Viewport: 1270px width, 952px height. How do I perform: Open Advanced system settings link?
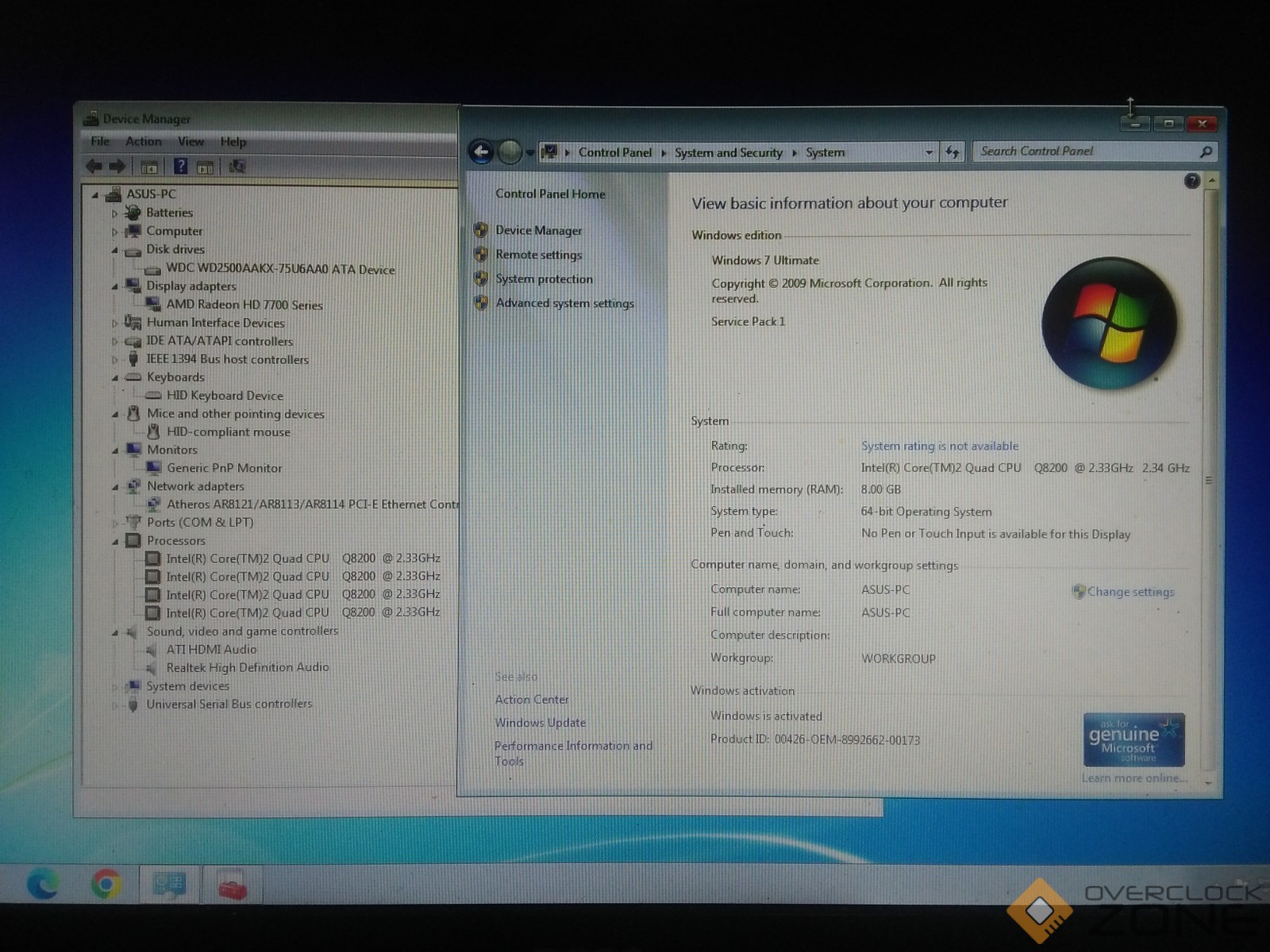point(565,303)
